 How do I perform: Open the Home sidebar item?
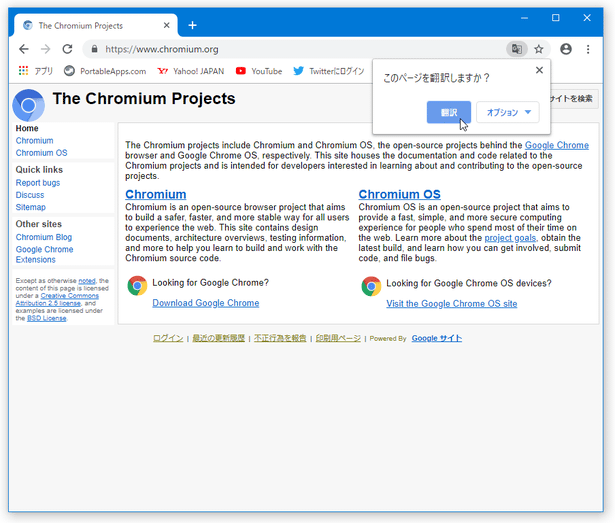(x=27, y=128)
